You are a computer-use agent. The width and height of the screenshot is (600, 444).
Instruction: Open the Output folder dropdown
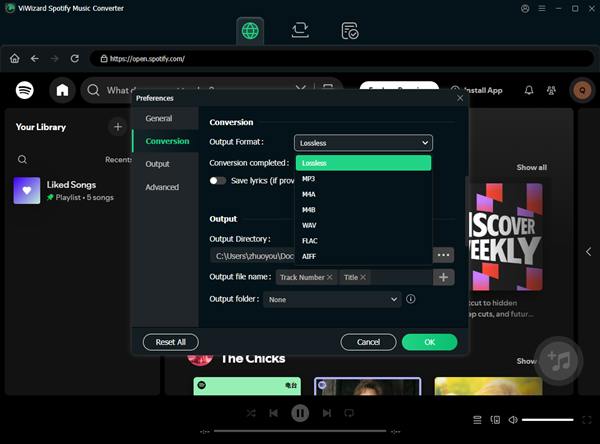332,299
